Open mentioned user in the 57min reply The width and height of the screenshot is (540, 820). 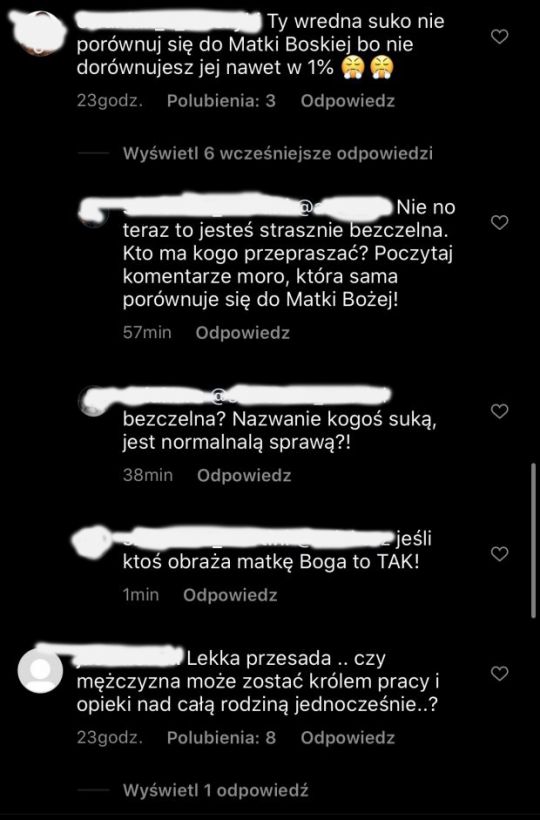coord(345,208)
